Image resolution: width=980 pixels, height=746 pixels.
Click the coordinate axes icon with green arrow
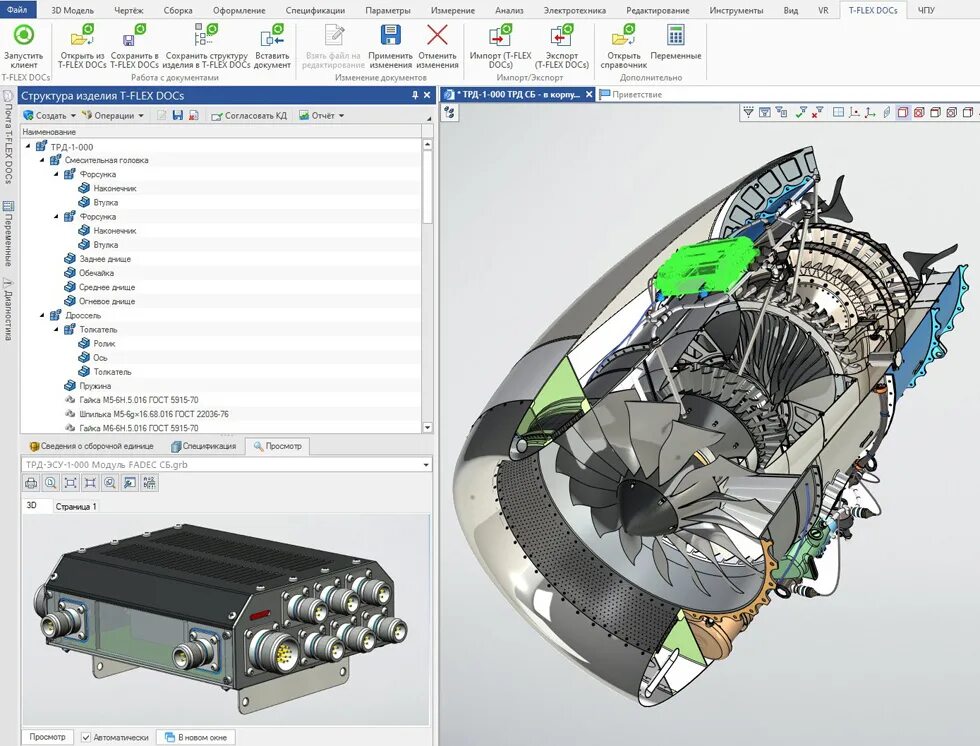(x=869, y=112)
